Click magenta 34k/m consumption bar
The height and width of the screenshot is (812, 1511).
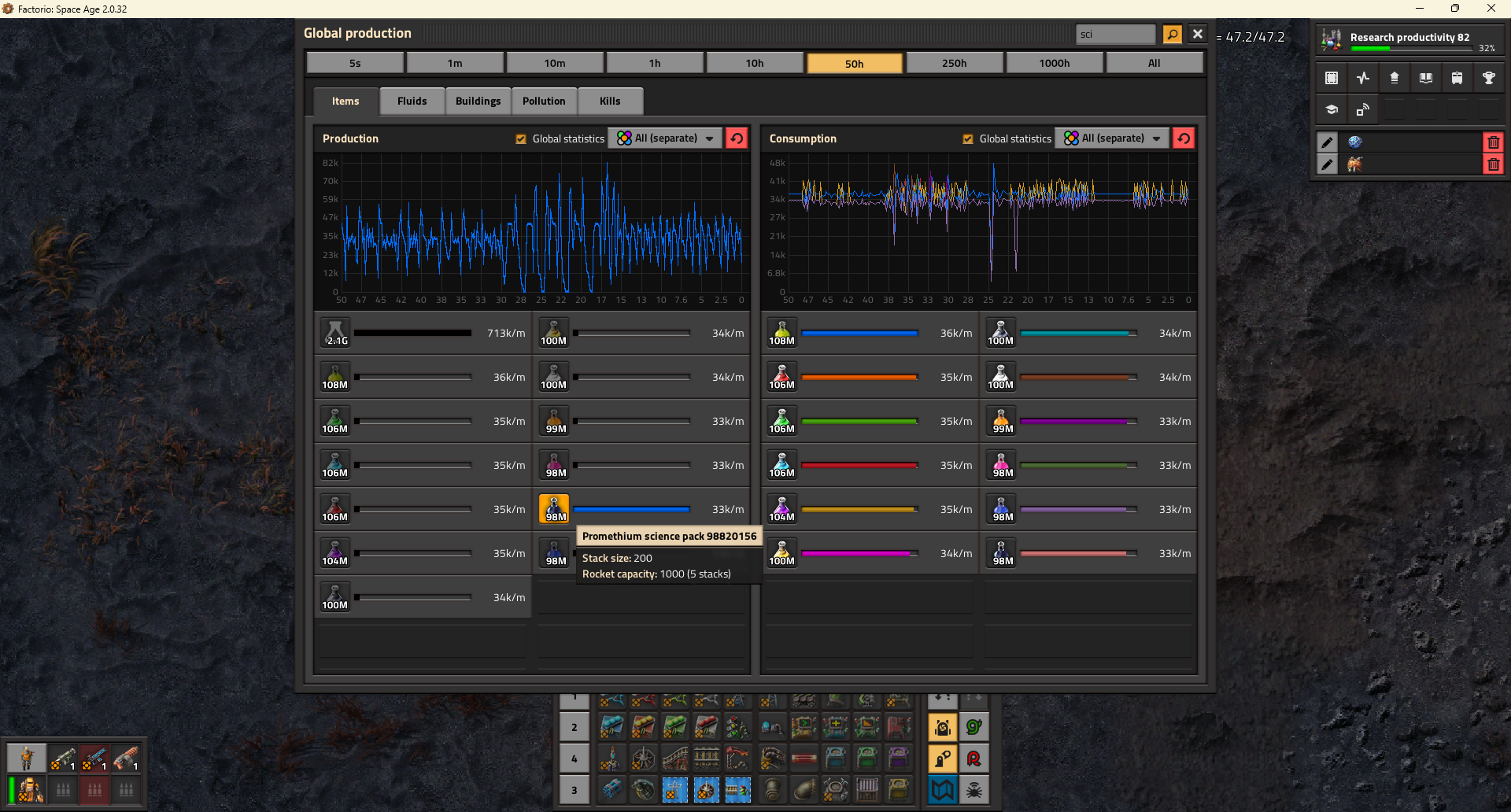tap(859, 554)
